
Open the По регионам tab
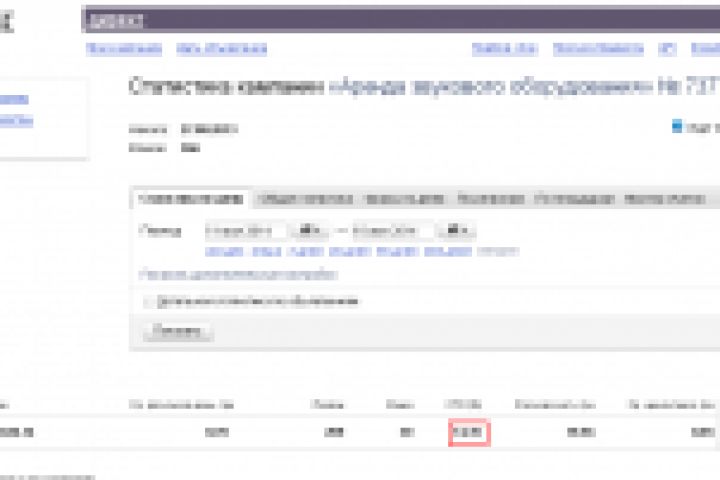point(490,199)
